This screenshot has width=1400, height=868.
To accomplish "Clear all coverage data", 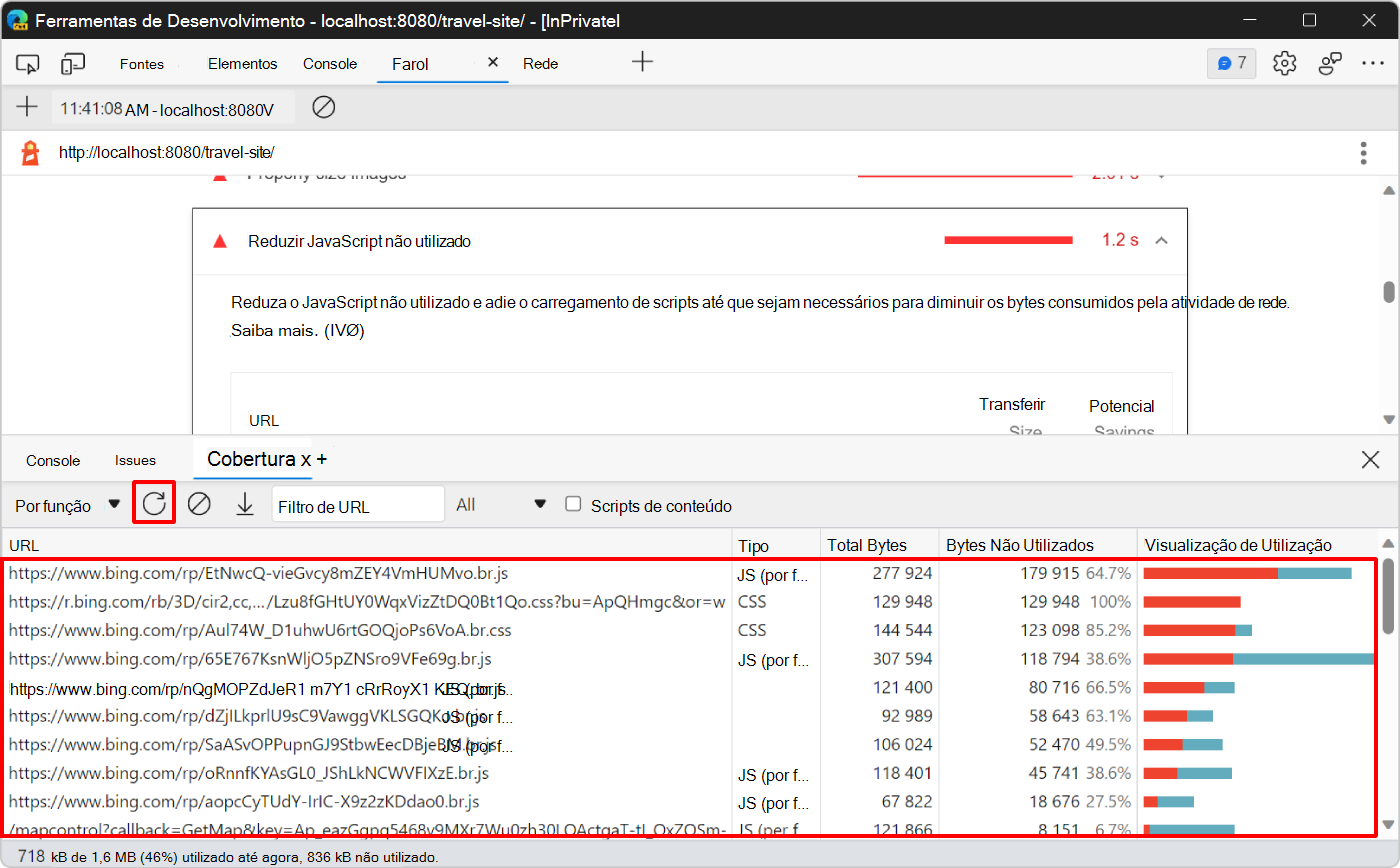I will (x=199, y=503).
